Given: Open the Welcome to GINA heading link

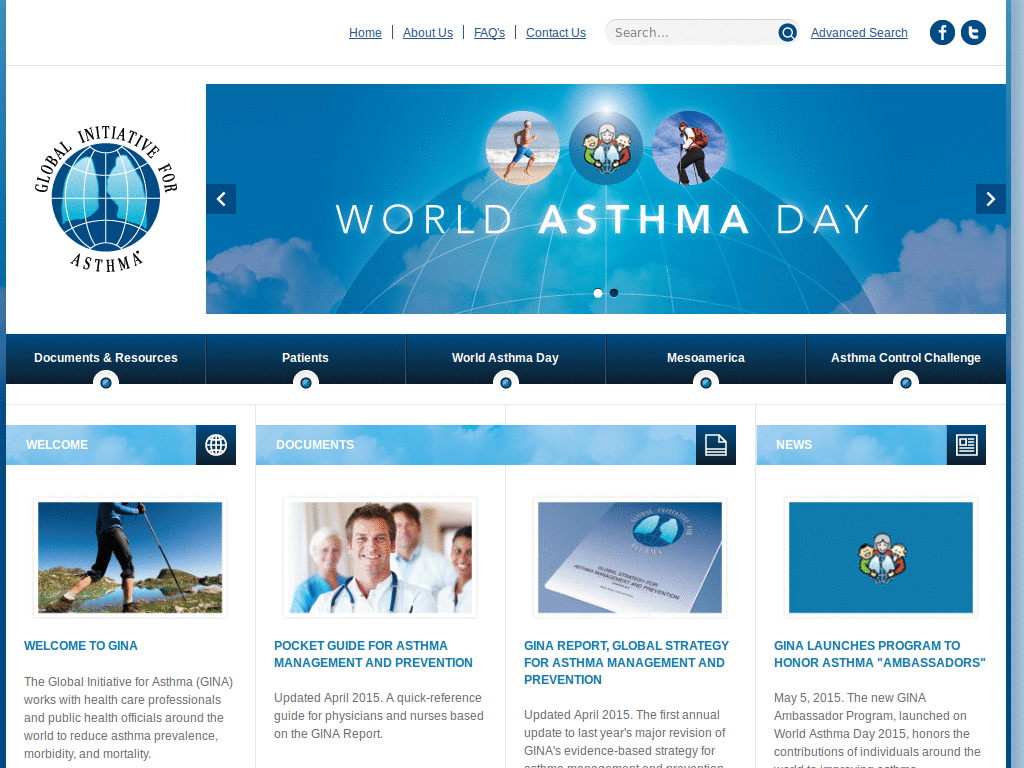Looking at the screenshot, I should click(81, 646).
